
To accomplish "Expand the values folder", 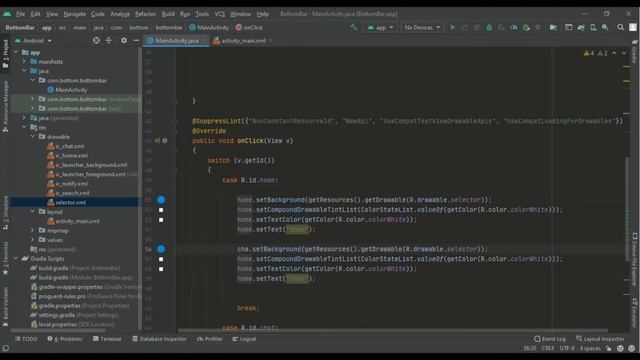I will pos(33,240).
